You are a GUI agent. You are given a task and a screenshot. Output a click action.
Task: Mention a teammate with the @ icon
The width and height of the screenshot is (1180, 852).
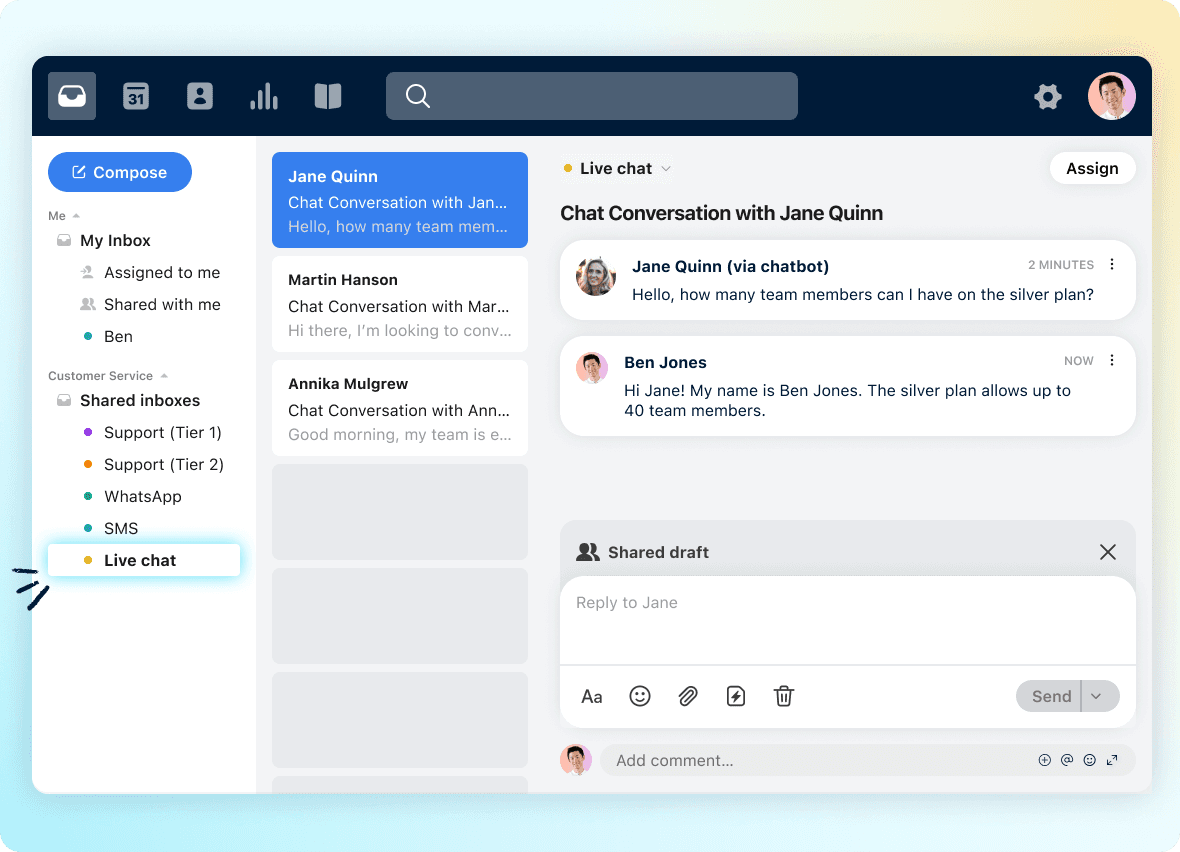(1067, 760)
